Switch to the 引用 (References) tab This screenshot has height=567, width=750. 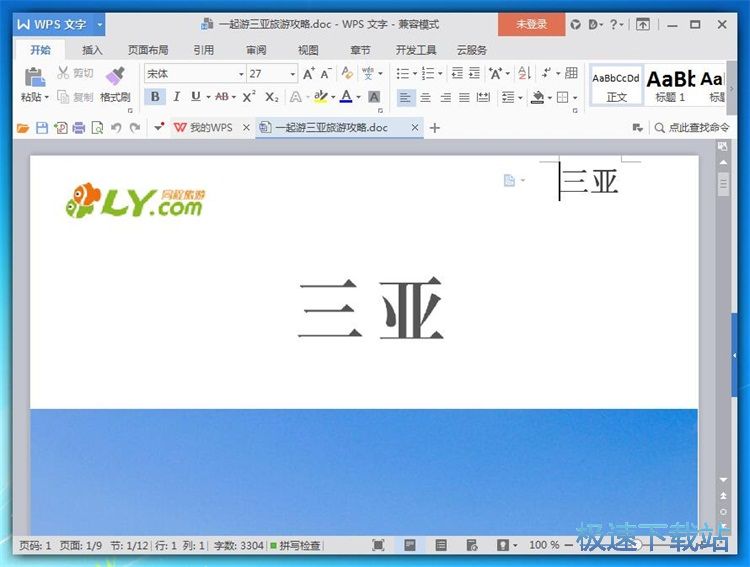click(x=203, y=50)
